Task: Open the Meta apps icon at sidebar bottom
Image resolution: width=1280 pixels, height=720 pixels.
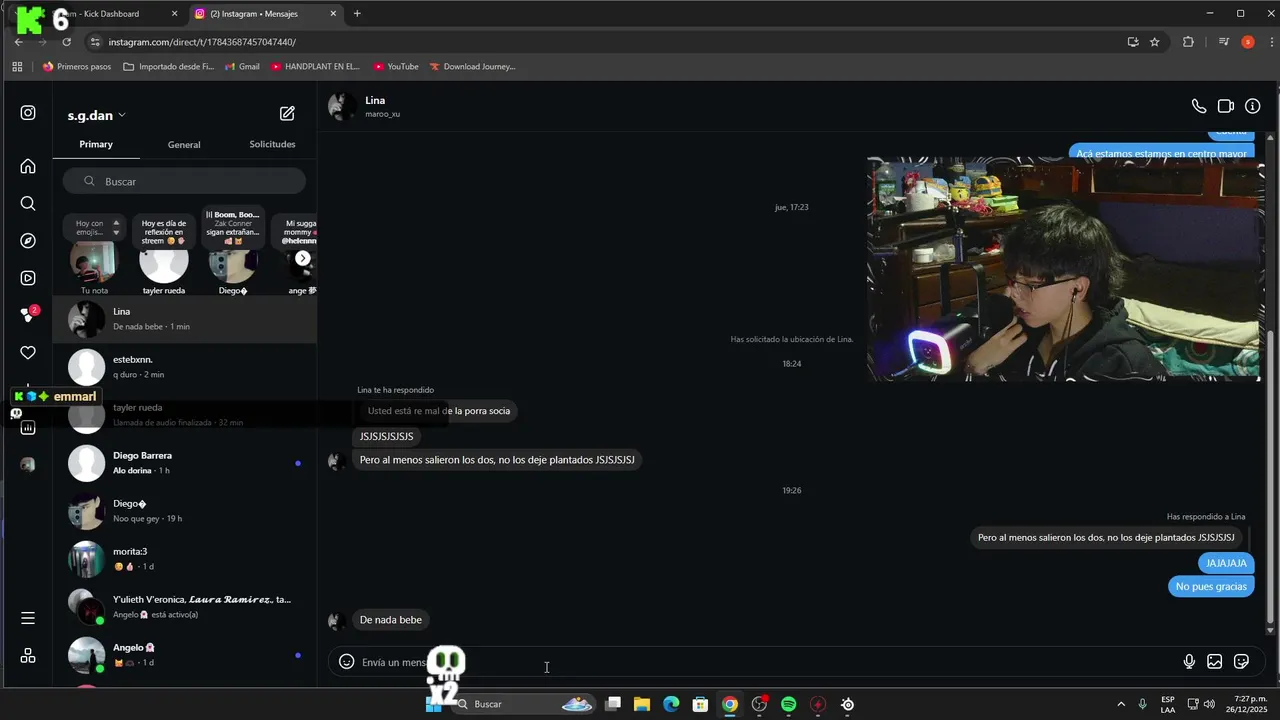Action: [28, 656]
